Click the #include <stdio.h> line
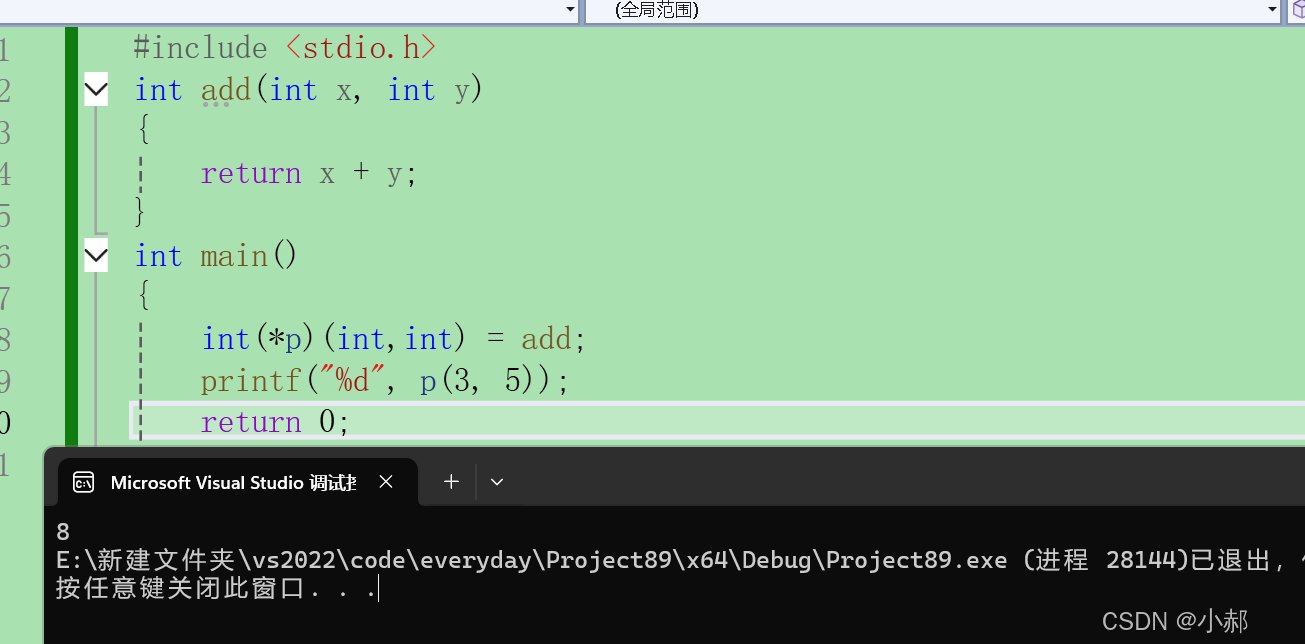The width and height of the screenshot is (1305, 644). (x=285, y=48)
